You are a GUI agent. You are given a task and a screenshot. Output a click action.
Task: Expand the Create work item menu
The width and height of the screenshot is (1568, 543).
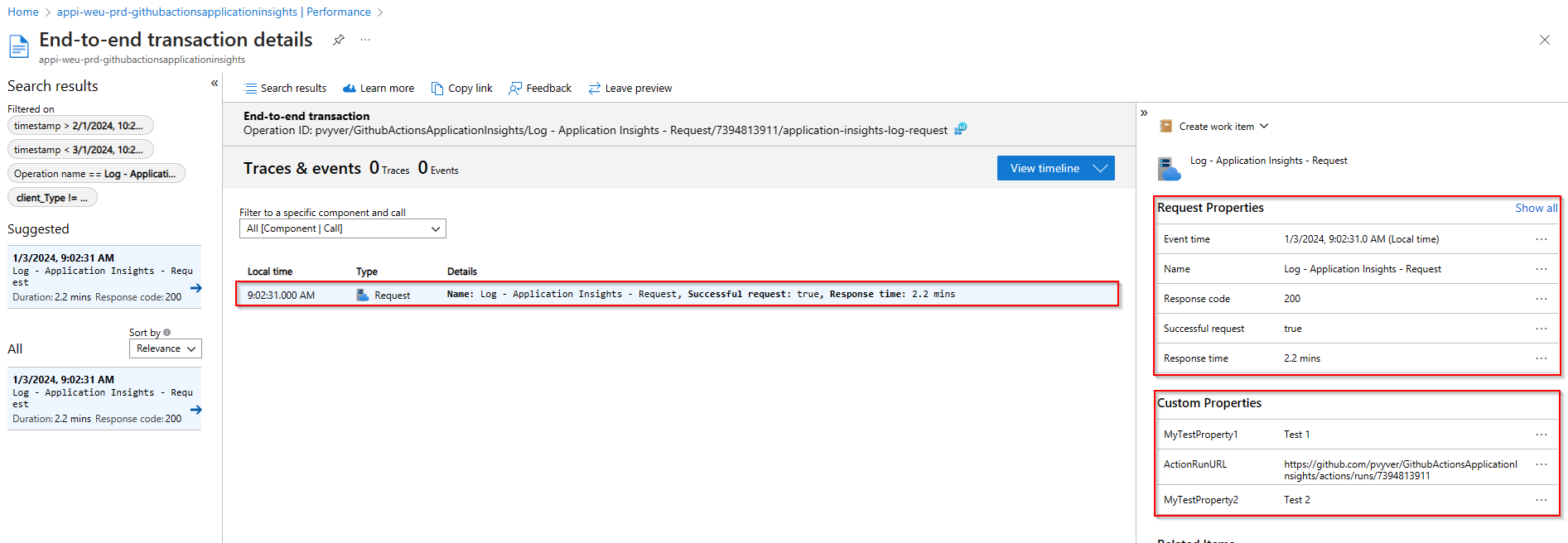pos(1214,127)
